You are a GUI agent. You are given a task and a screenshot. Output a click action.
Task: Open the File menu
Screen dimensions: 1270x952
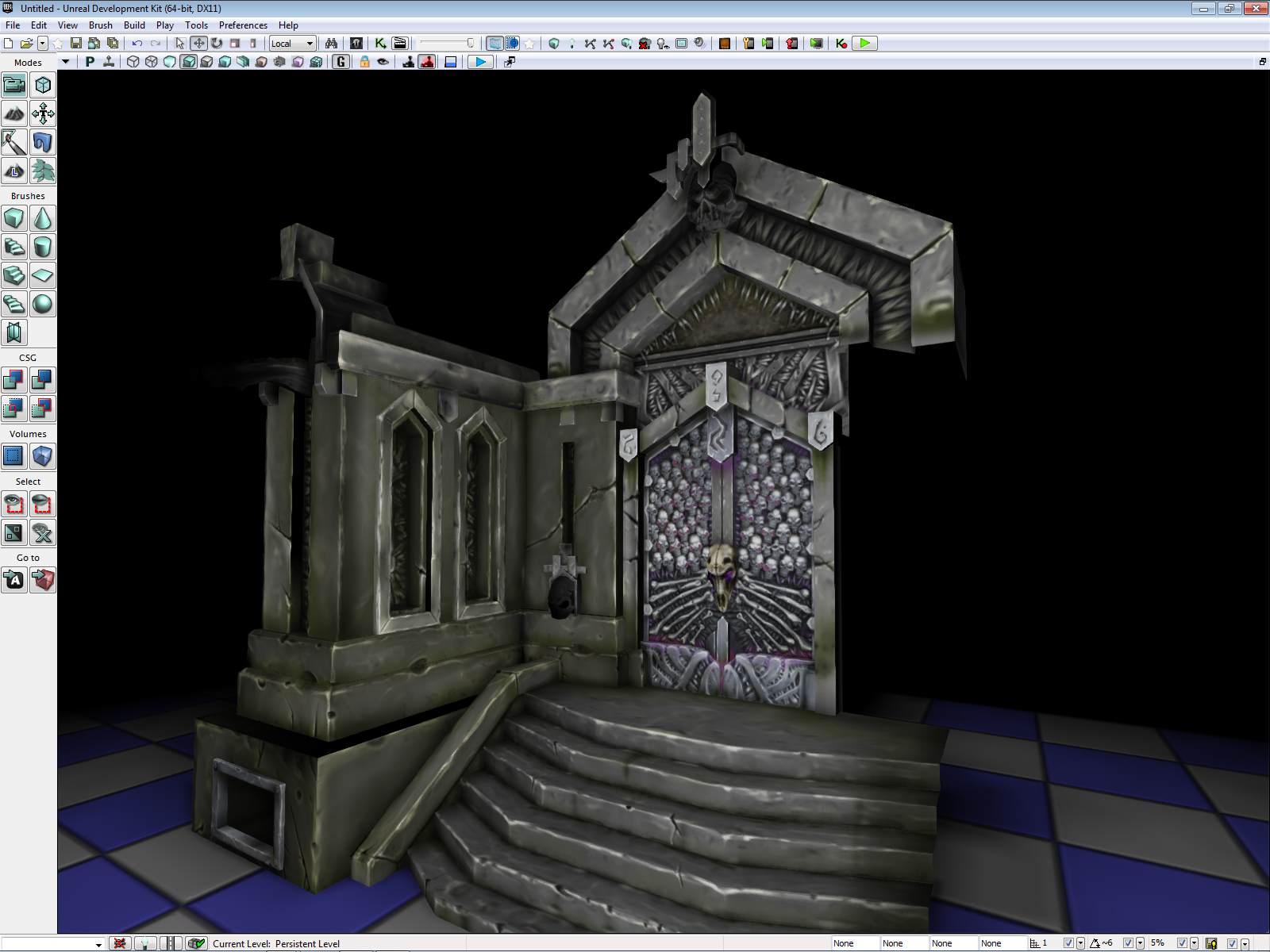(x=13, y=25)
